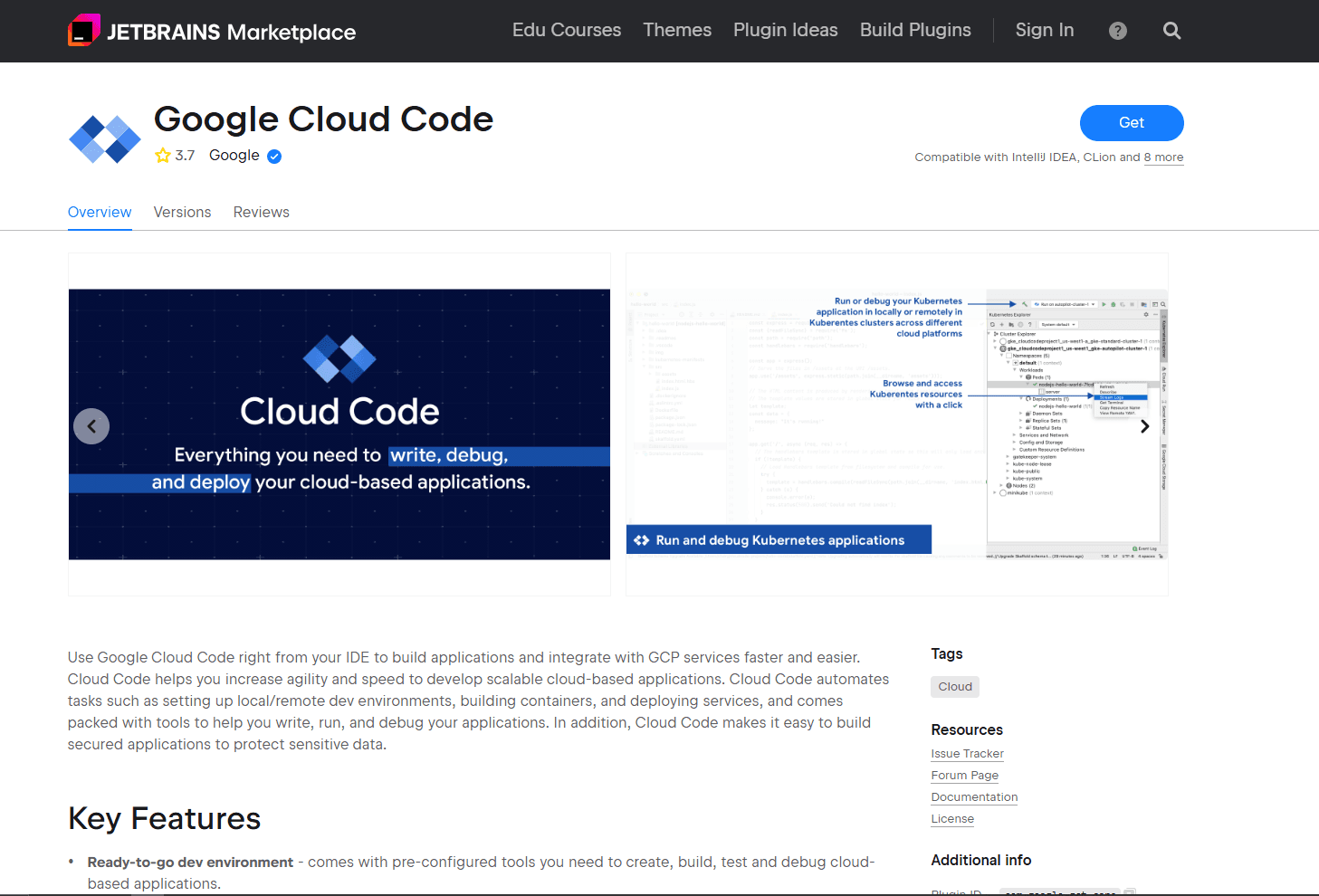Open the Documentation link
This screenshot has width=1319, height=896.
974,797
